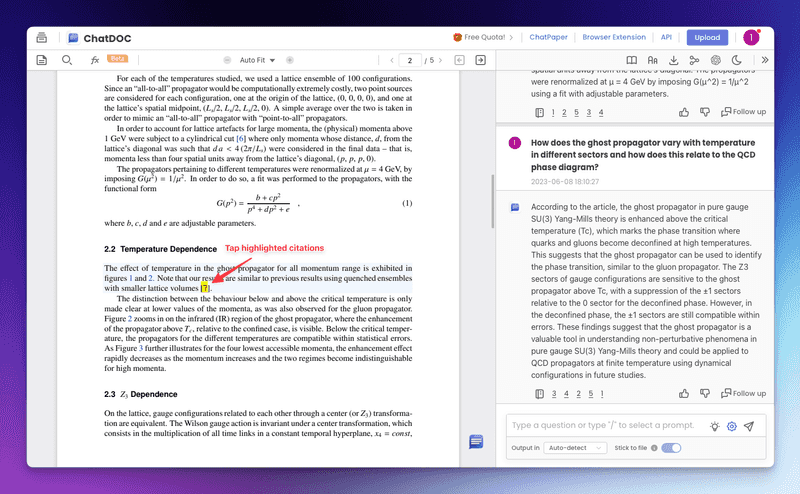Share the conversation via share icon

tap(694, 60)
